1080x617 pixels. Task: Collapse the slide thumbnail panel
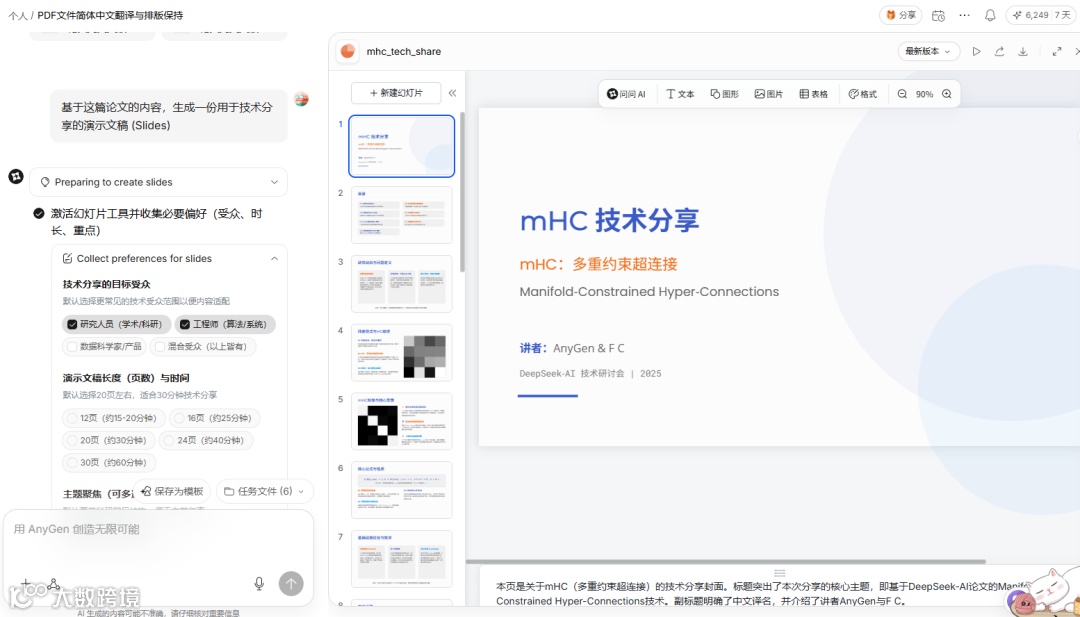pyautogui.click(x=453, y=93)
